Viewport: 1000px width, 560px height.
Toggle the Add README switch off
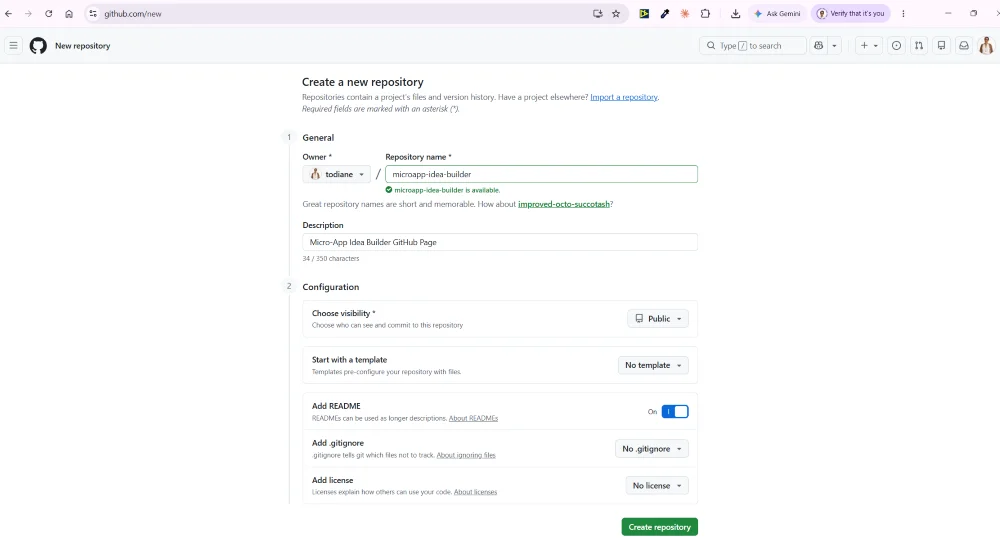(675, 411)
